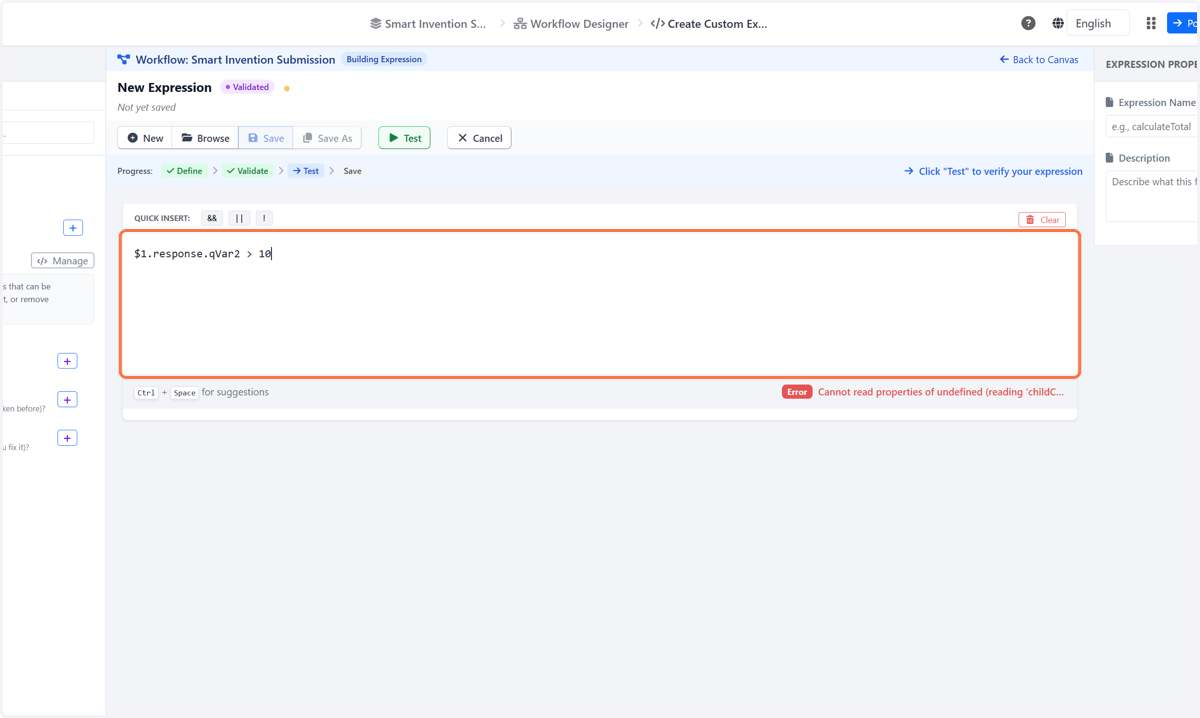
Task: Click the Cannot read properties error message
Action: click(941, 392)
